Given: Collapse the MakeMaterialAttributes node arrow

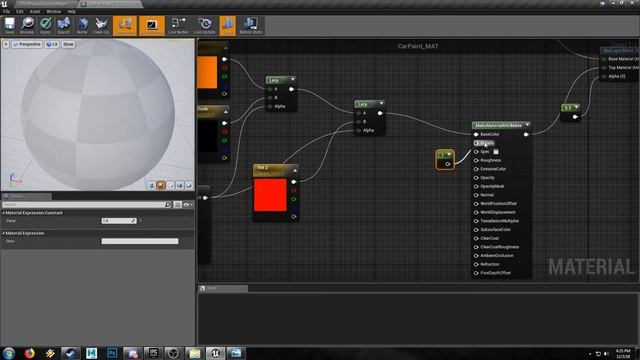Looking at the screenshot, I should pyautogui.click(x=527, y=125).
